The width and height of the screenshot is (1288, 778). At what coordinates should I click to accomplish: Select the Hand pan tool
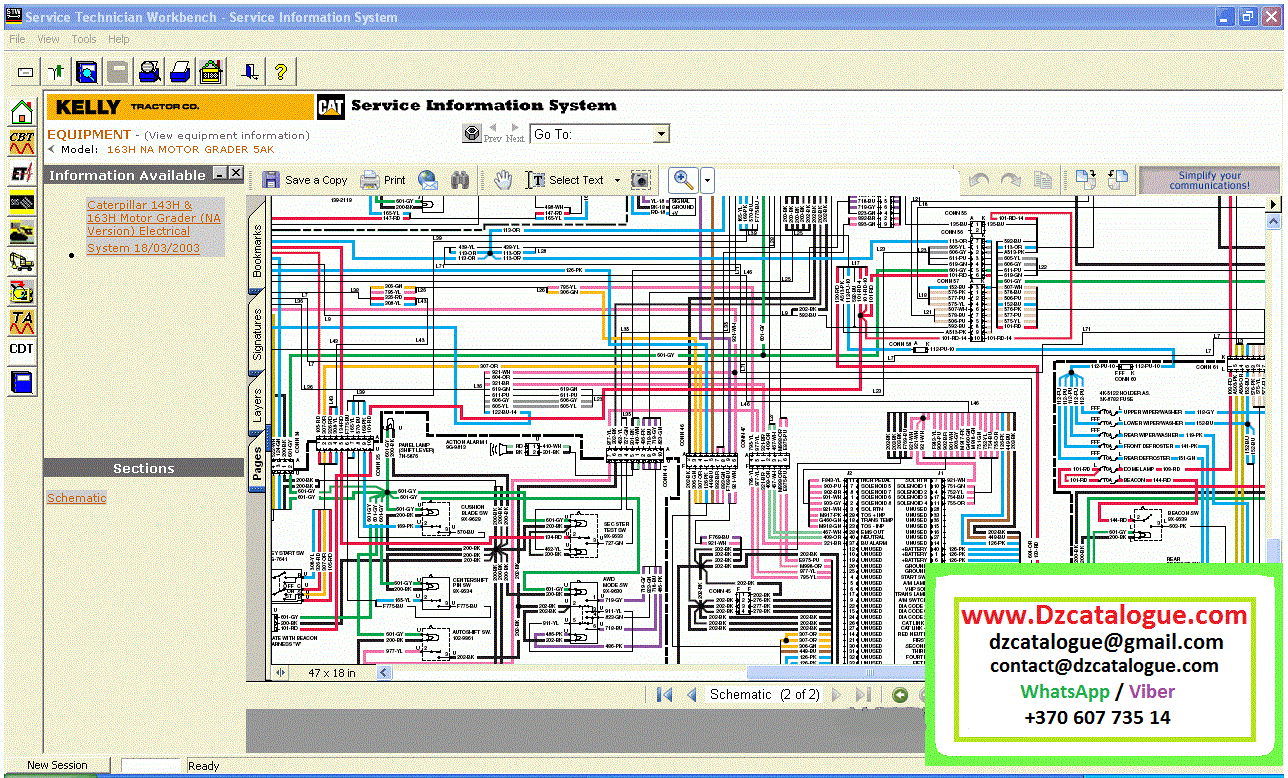click(x=503, y=180)
